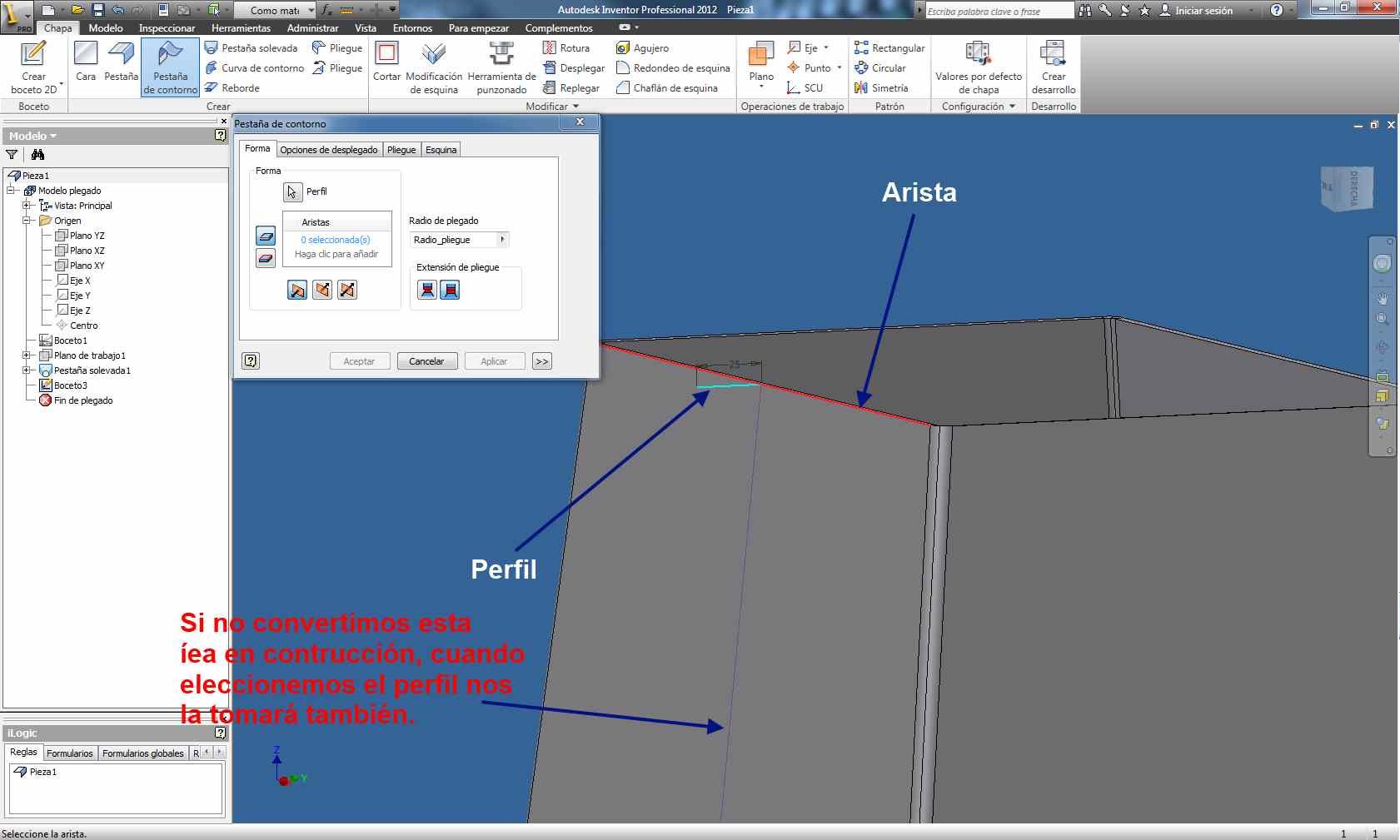The width and height of the screenshot is (1400, 840).
Task: Expand the Modificar panel dropdown
Action: tap(575, 107)
